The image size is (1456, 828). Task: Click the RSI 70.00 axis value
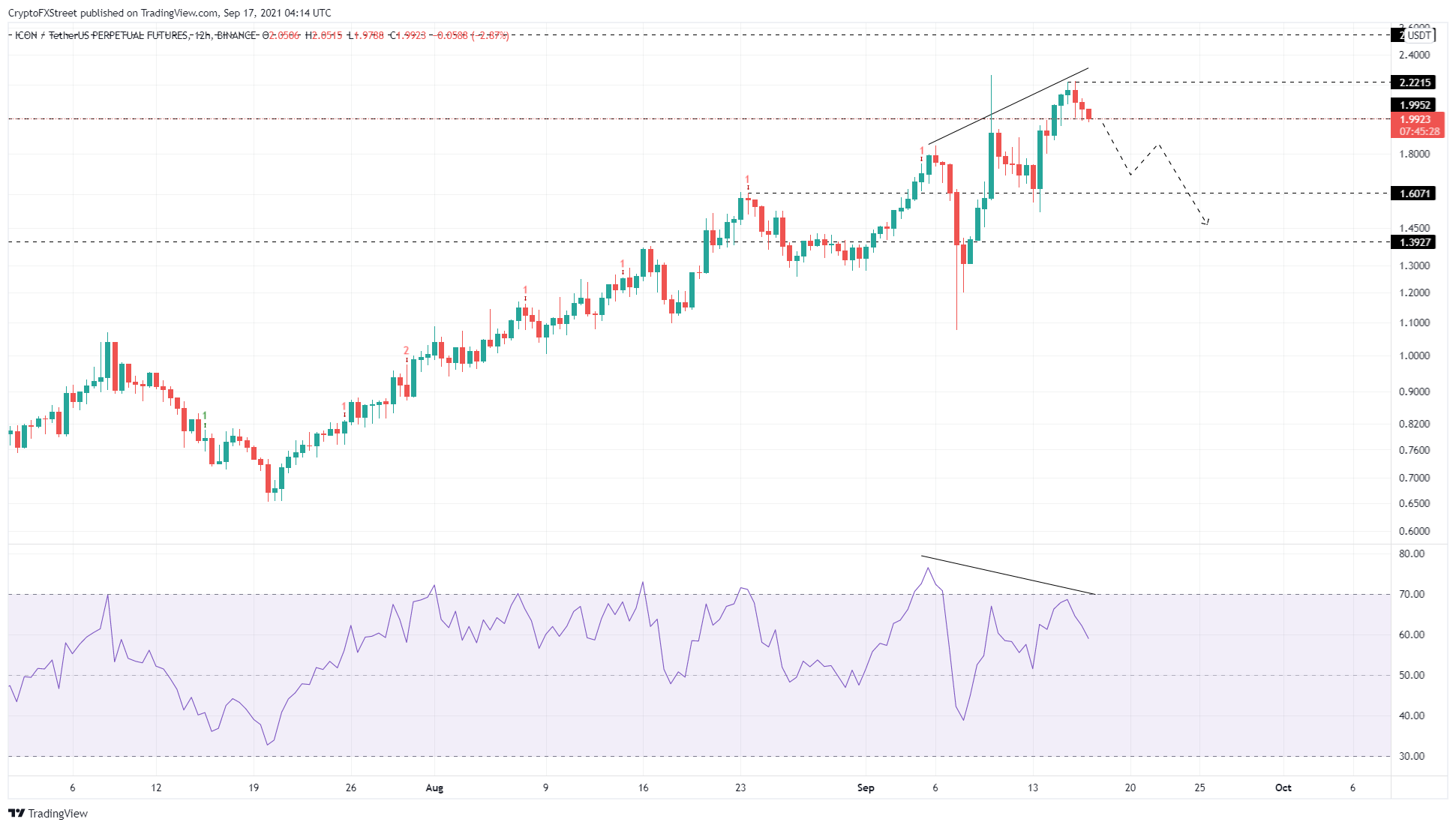pos(1412,595)
